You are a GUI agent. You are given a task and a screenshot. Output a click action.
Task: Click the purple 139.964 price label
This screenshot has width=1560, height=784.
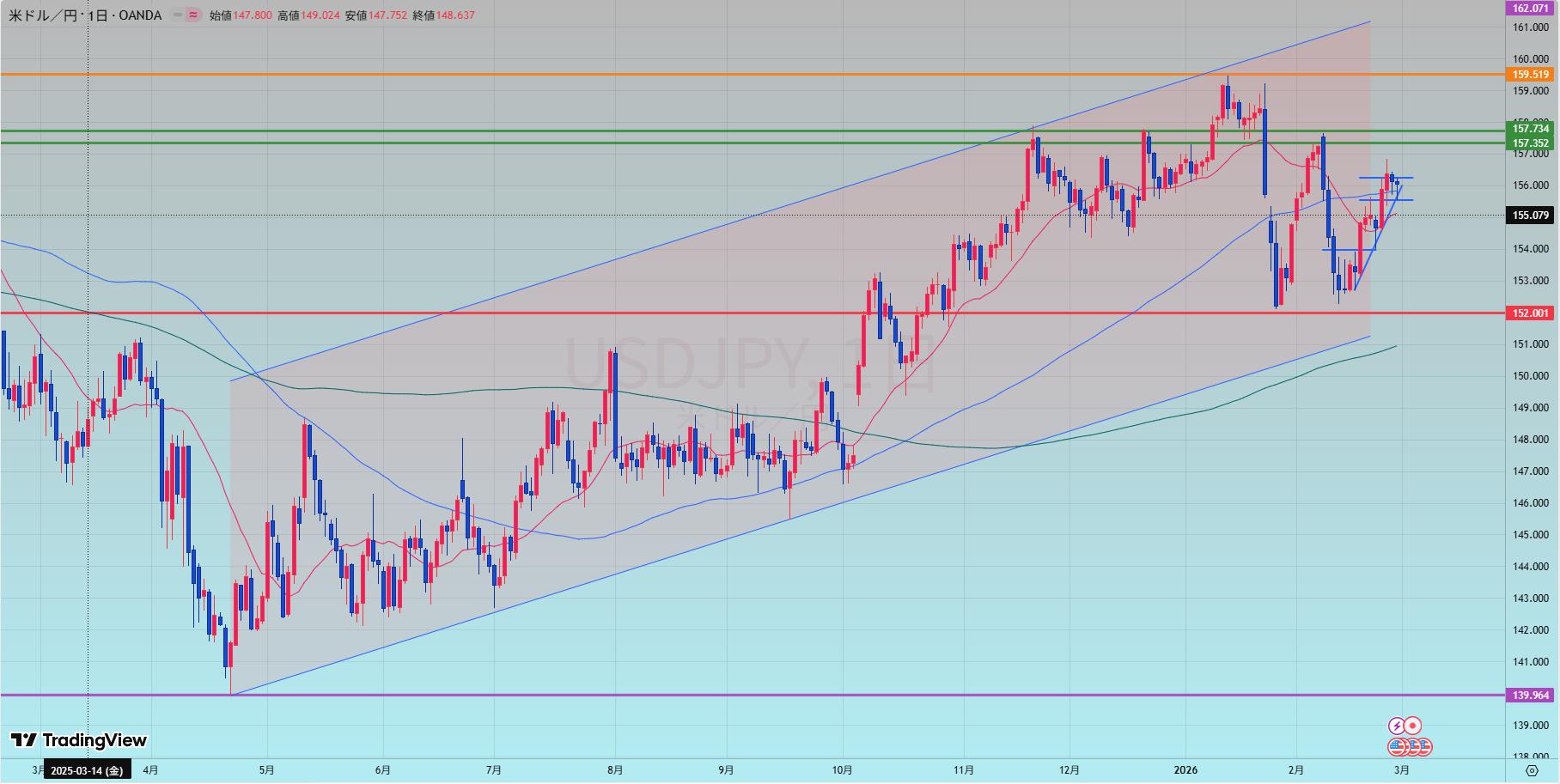(1530, 696)
